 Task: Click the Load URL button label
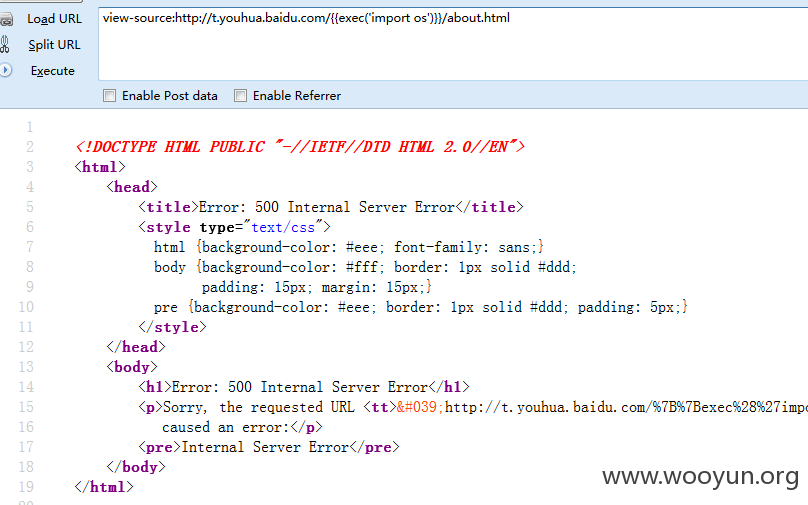click(54, 19)
